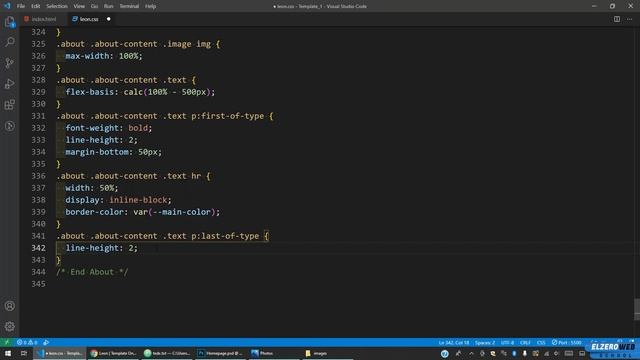Open the Source Control view
This screenshot has width=640, height=360.
9,63
